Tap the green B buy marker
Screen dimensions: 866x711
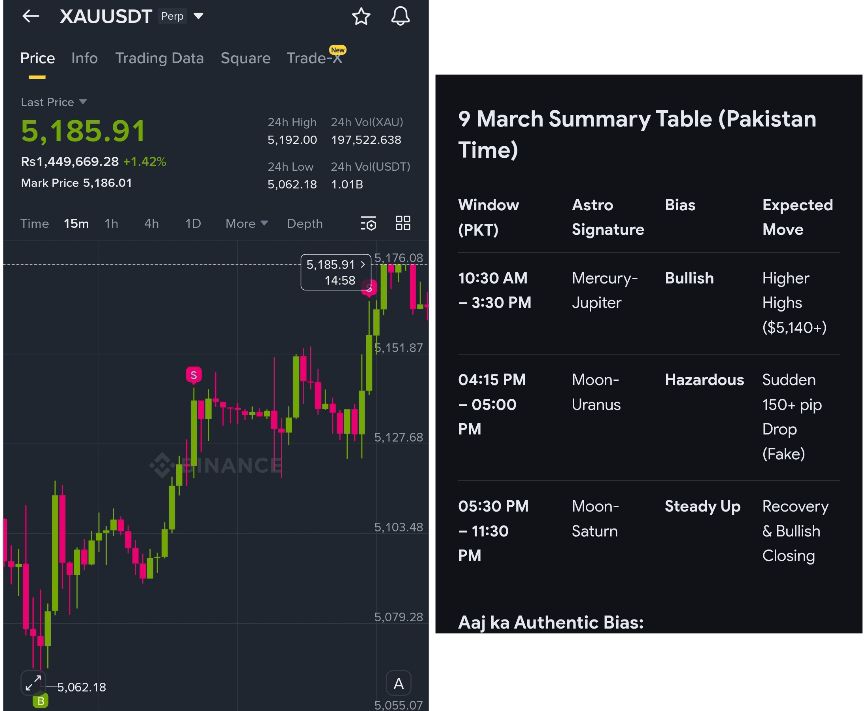click(x=41, y=702)
